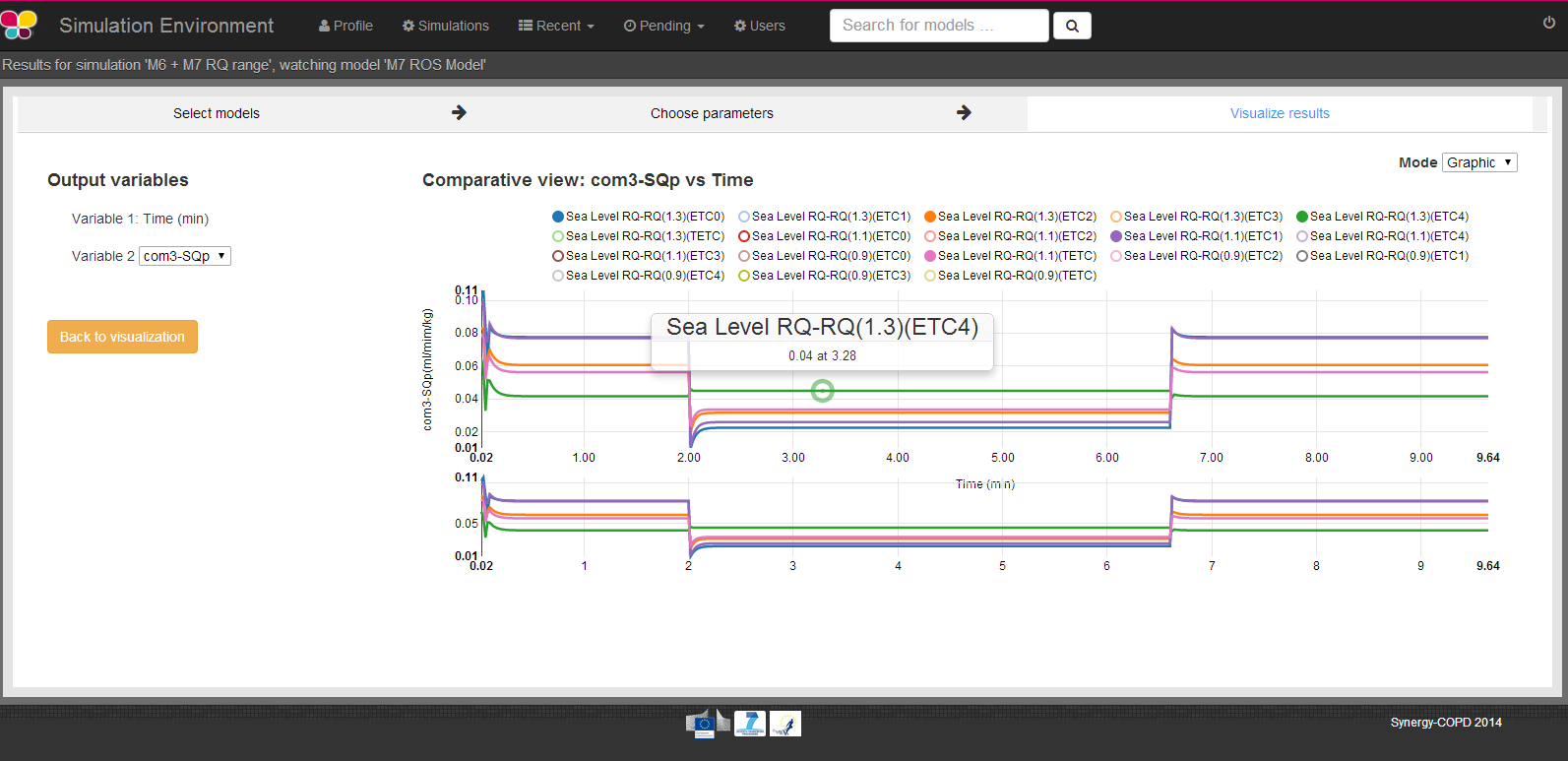Toggle Sea Level RQ-RQ(1.3)(ETC4) legend entry
Viewport: 1568px width, 761px height.
[x=1382, y=217]
